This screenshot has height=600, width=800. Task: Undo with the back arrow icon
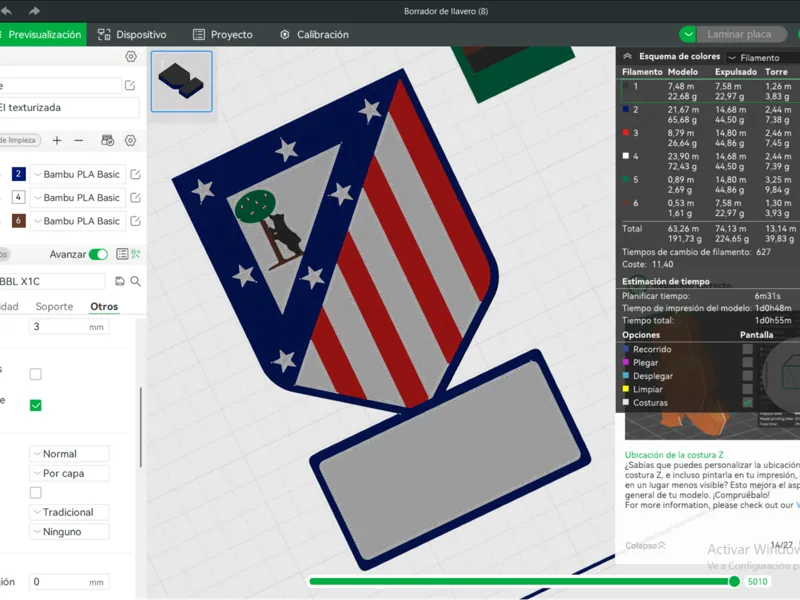coord(6,10)
